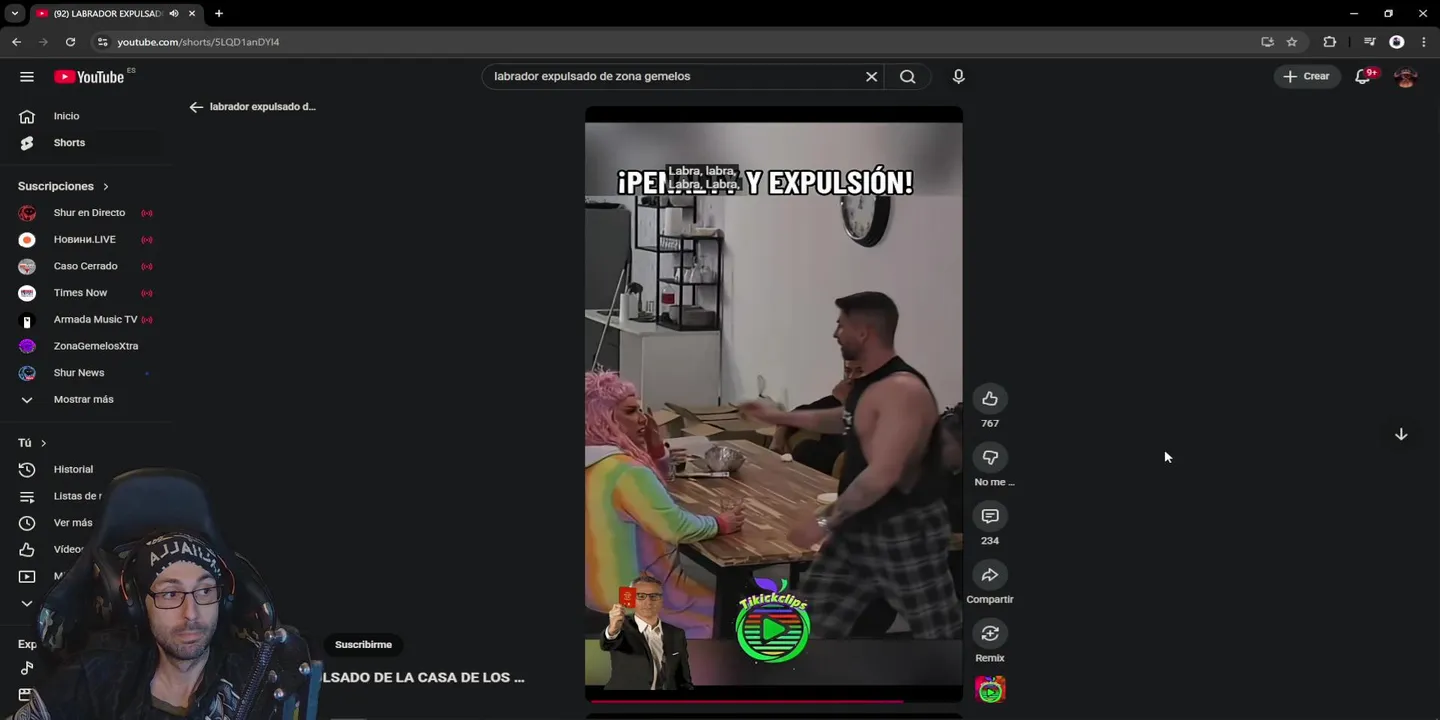Click the Suscribirme button
Viewport: 1440px width, 720px height.
click(363, 645)
